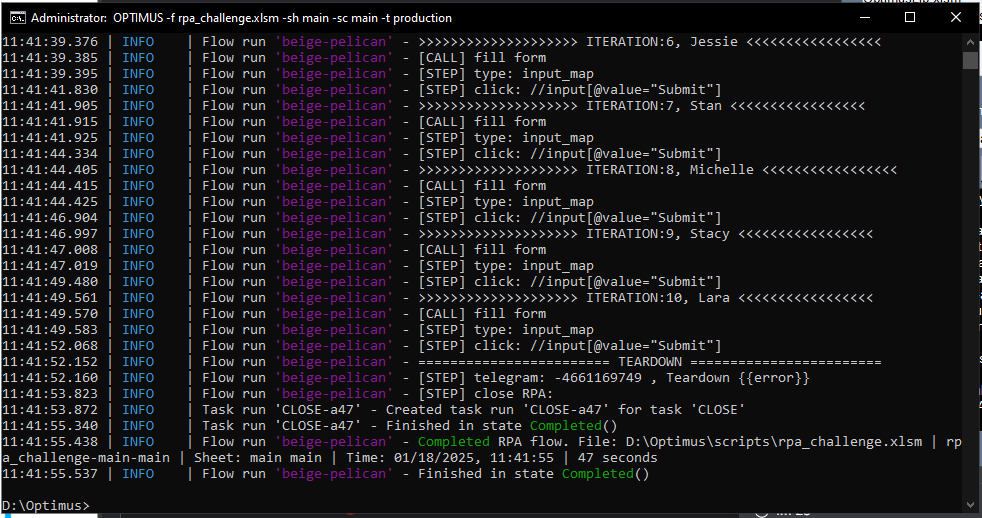Image resolution: width=982 pixels, height=518 pixels.
Task: Click the TEARDOWN separator line
Action: (649, 361)
